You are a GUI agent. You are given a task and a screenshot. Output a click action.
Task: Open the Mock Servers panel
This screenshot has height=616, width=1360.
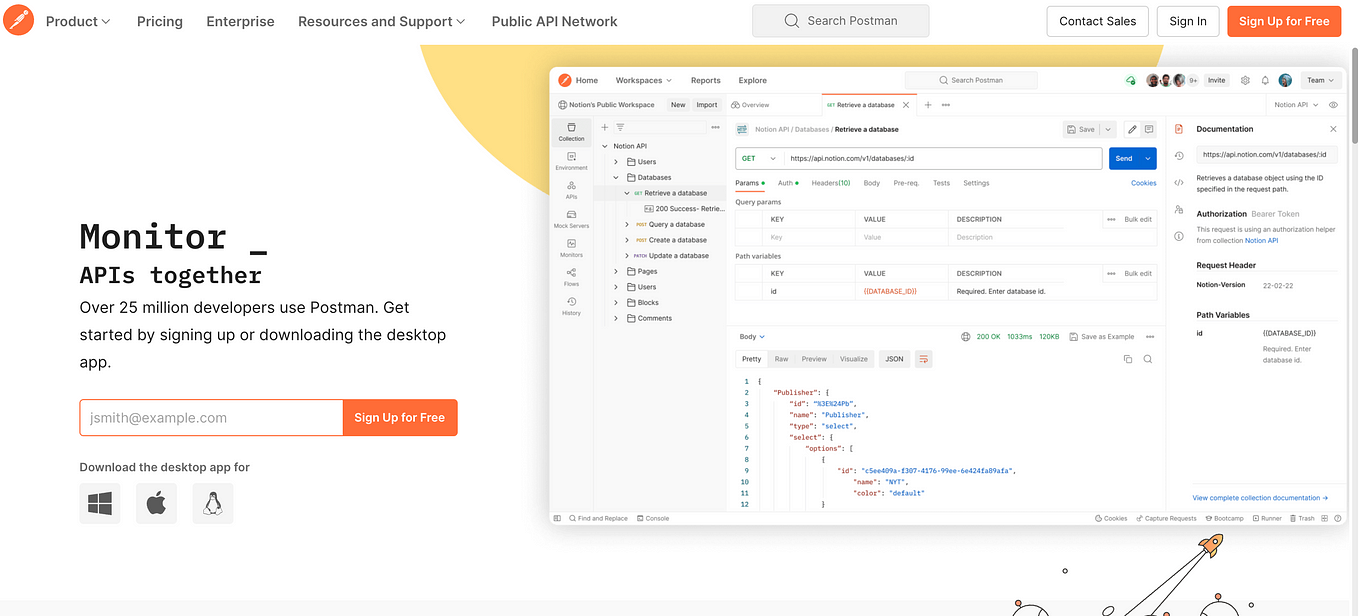[571, 213]
